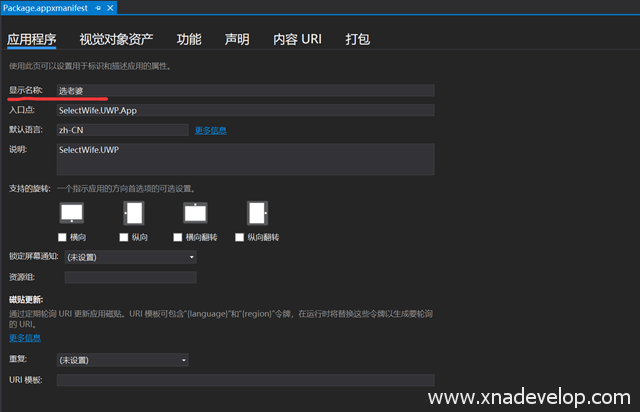Open the 锁定屏幕通知 dropdown
The height and width of the screenshot is (412, 640).
[x=127, y=257]
